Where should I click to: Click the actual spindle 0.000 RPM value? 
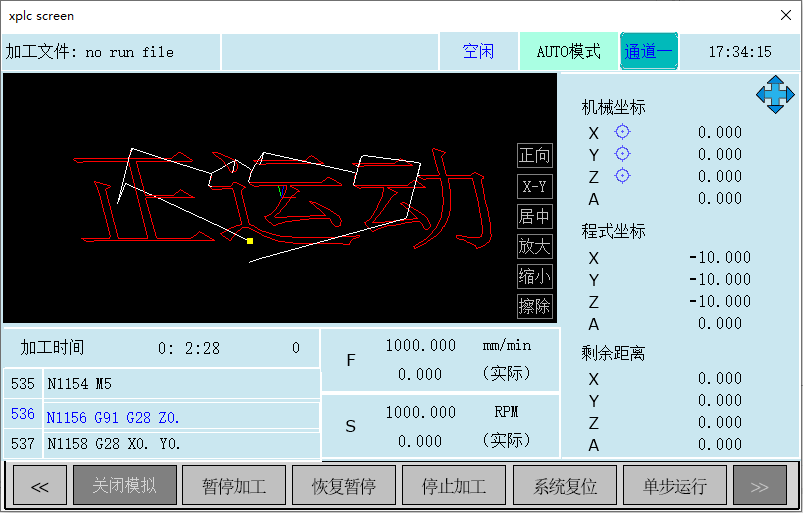pyautogui.click(x=420, y=441)
